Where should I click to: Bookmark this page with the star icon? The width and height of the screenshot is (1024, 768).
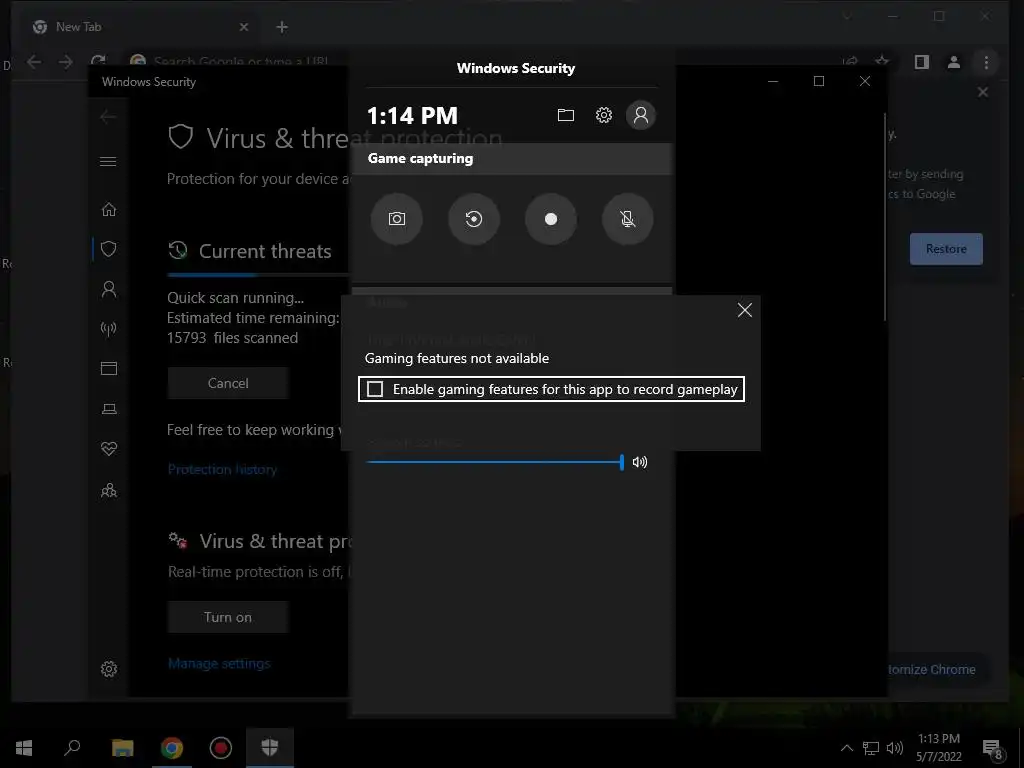coord(882,61)
